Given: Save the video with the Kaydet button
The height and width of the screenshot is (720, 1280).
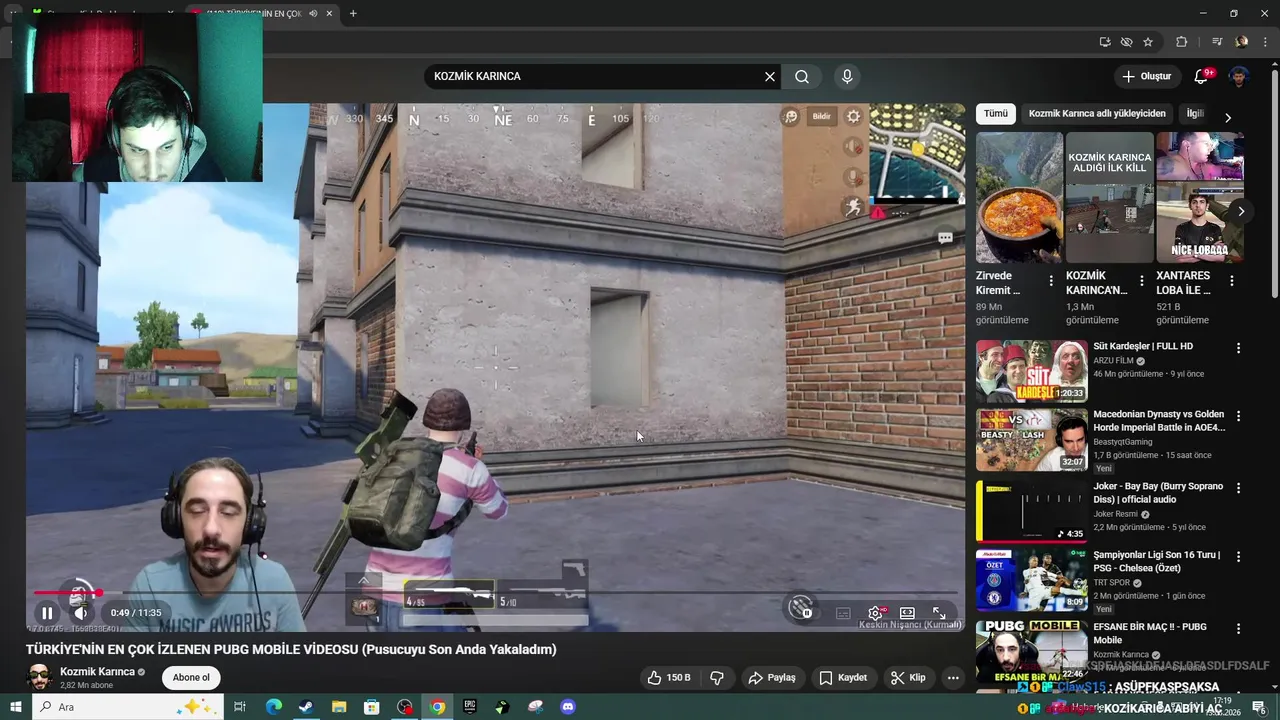Looking at the screenshot, I should tap(843, 677).
